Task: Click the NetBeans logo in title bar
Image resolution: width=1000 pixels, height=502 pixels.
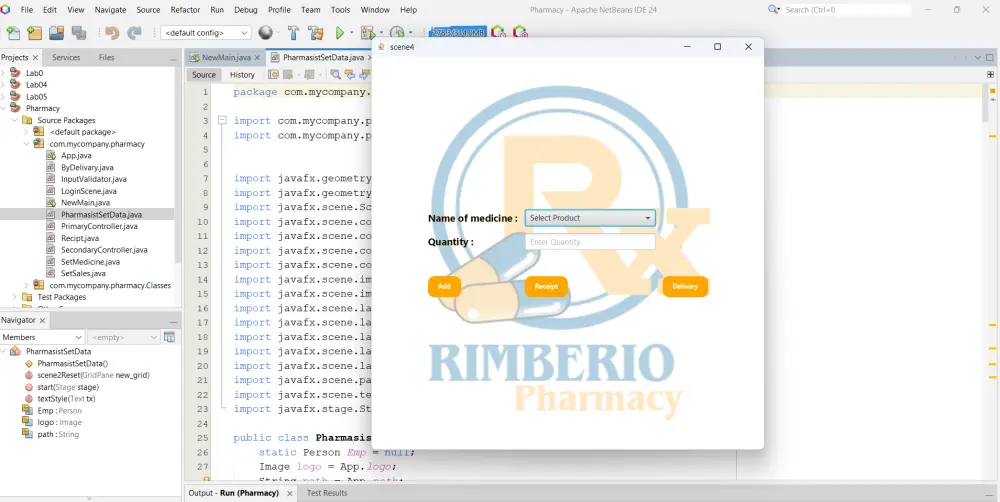Action: click(x=6, y=10)
